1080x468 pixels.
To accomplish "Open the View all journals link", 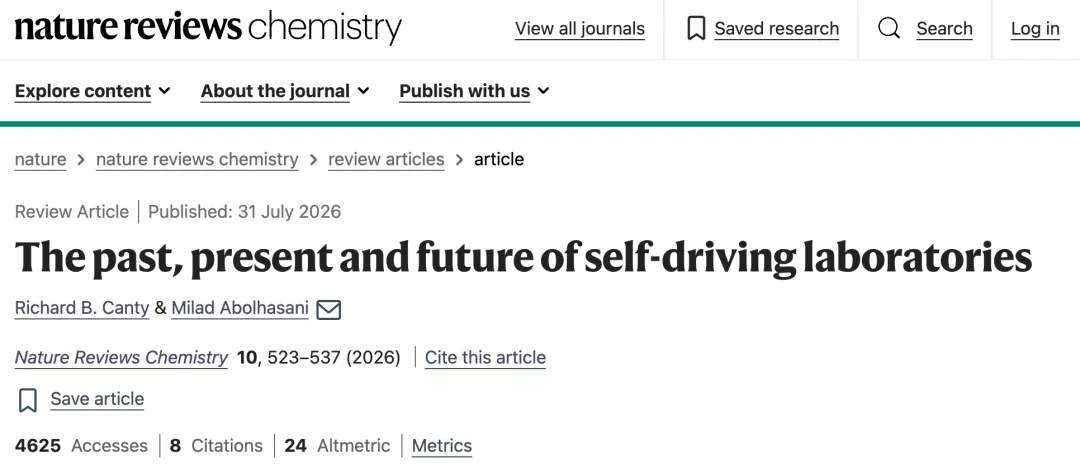I will click(580, 29).
